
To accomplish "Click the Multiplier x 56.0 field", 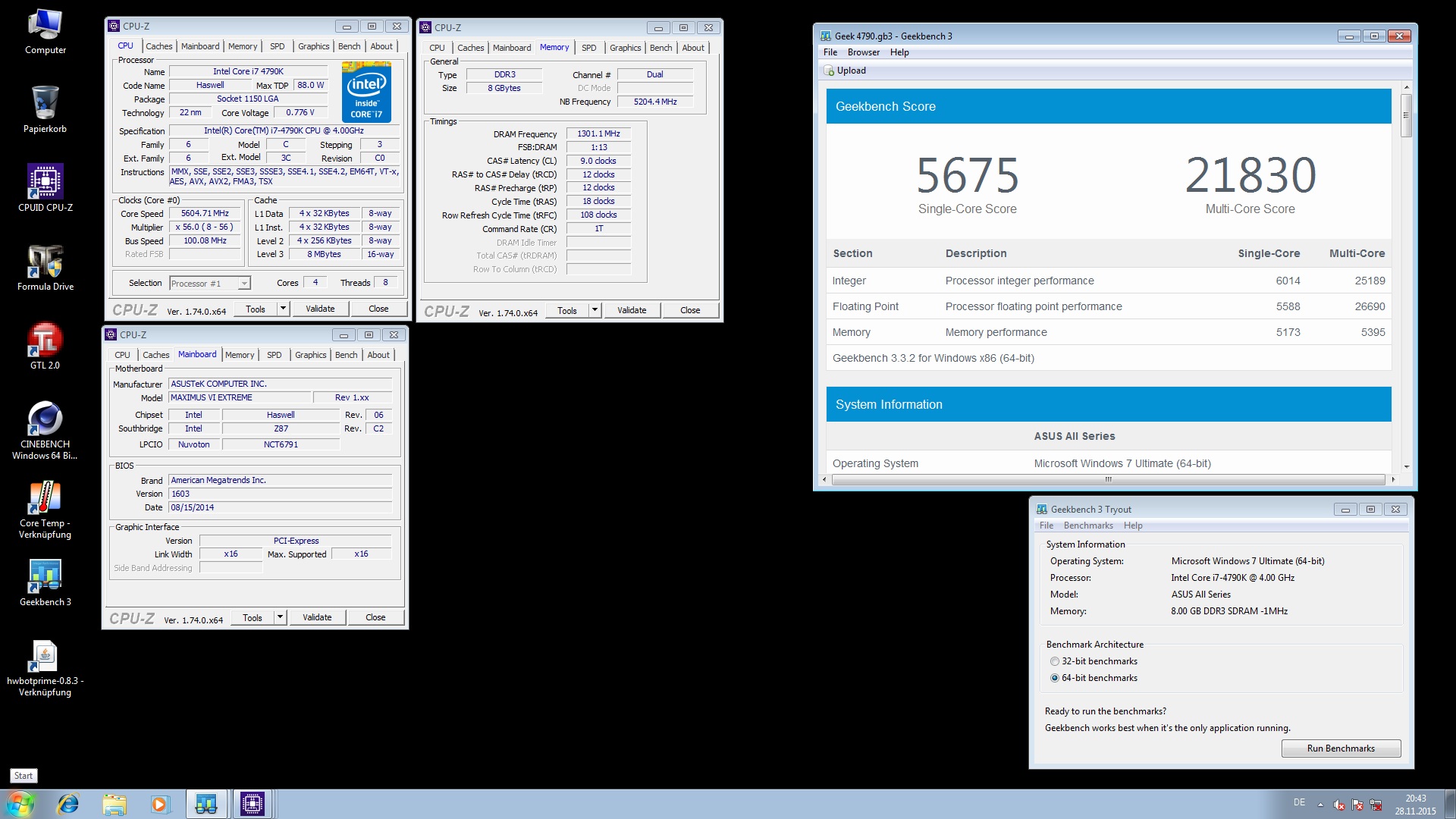I will coord(205,227).
